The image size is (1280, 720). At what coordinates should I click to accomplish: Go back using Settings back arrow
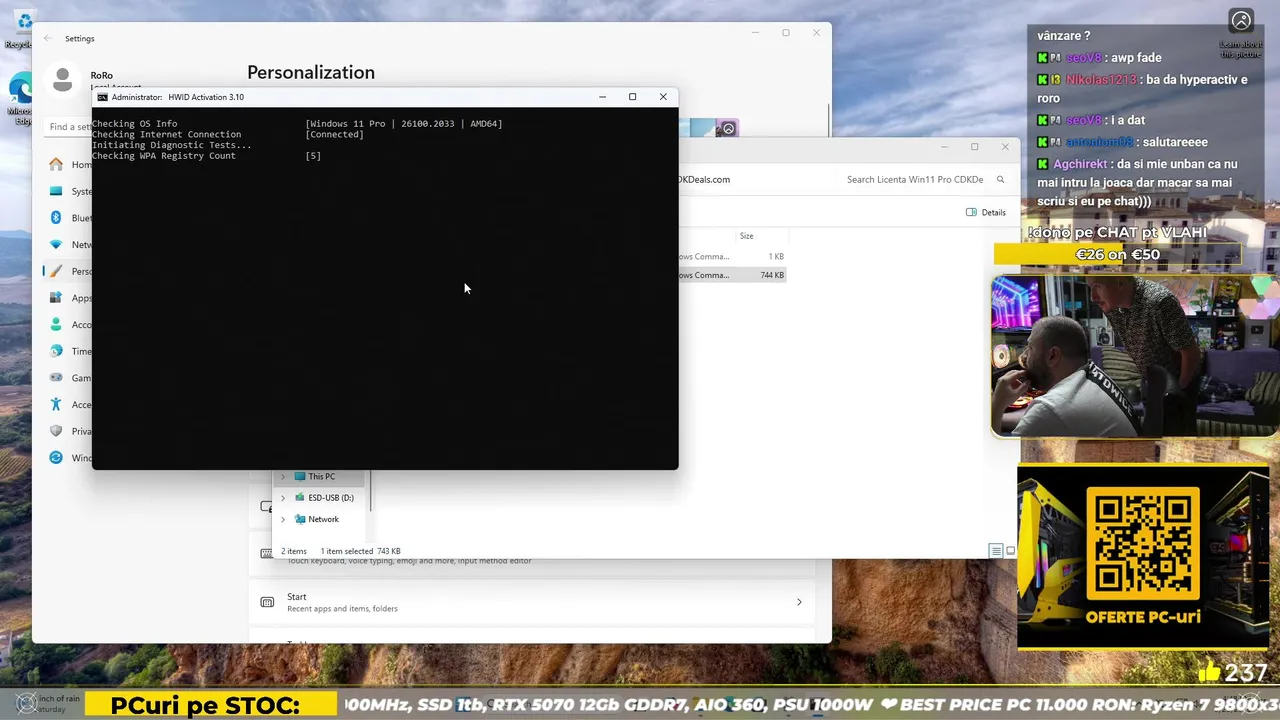47,38
